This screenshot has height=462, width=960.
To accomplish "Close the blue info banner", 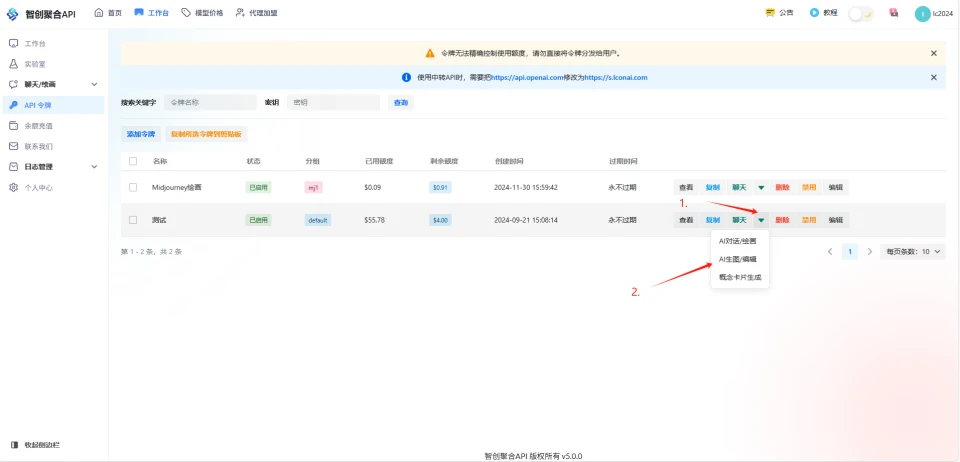I will pyautogui.click(x=934, y=77).
